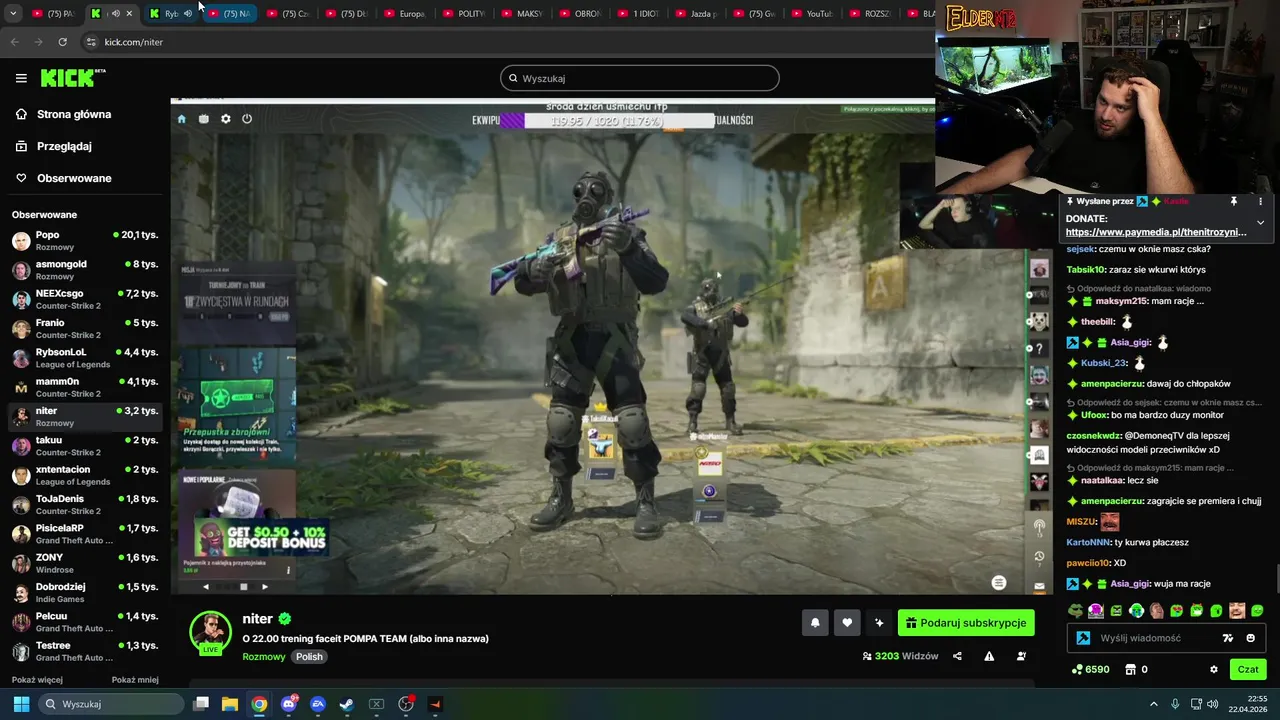The width and height of the screenshot is (1280, 720).
Task: Open chat settings gear icon
Action: 1214,669
